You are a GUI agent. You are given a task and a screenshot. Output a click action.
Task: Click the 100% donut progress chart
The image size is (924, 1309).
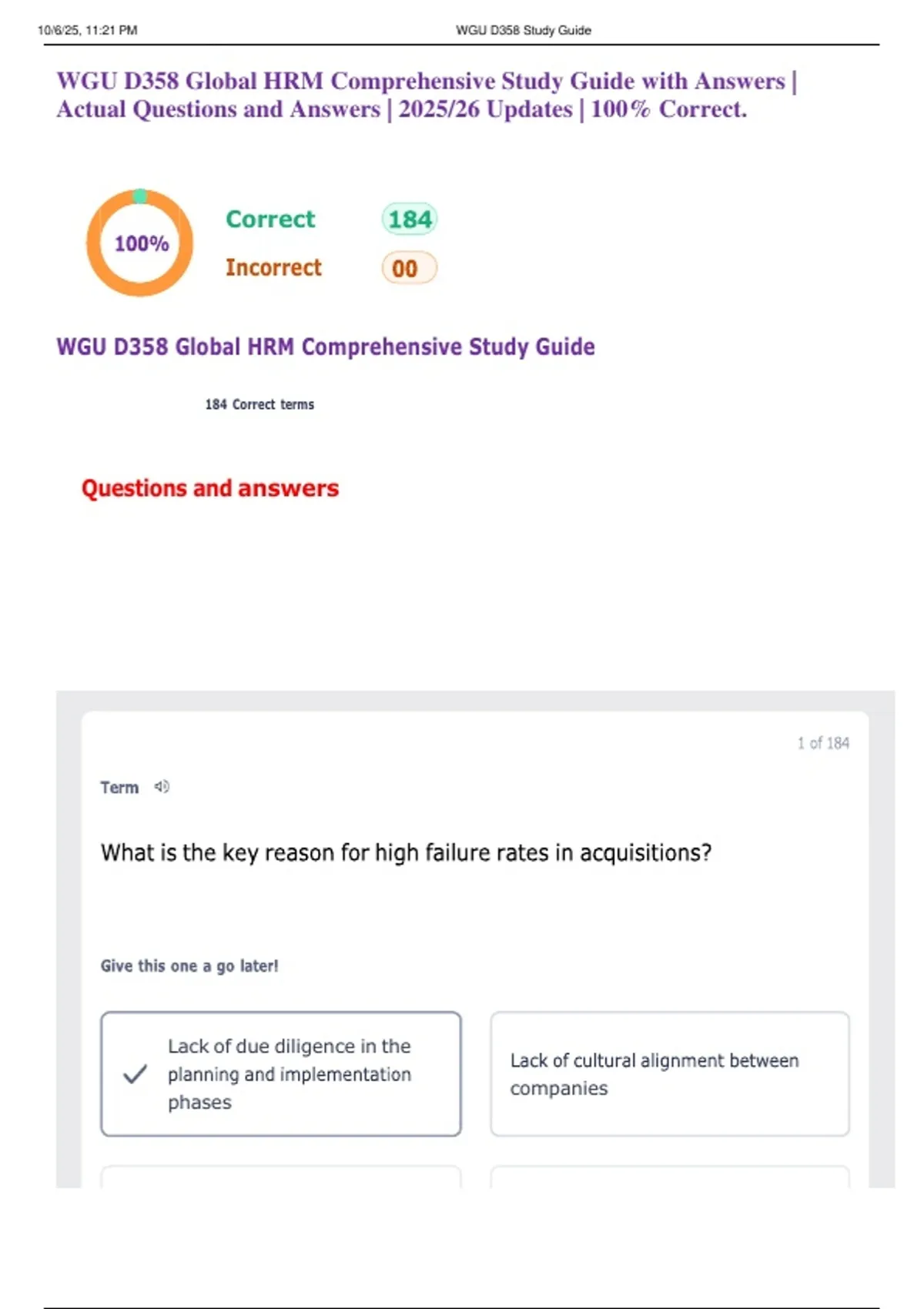(x=139, y=243)
